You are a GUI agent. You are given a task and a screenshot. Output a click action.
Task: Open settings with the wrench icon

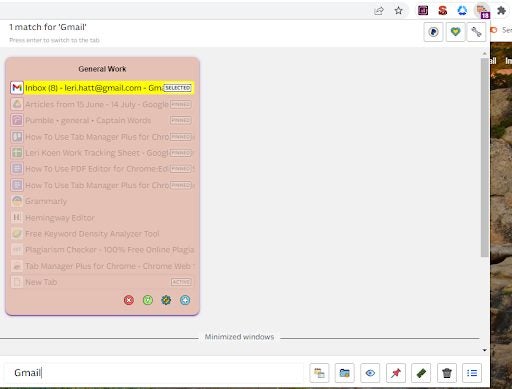476,32
